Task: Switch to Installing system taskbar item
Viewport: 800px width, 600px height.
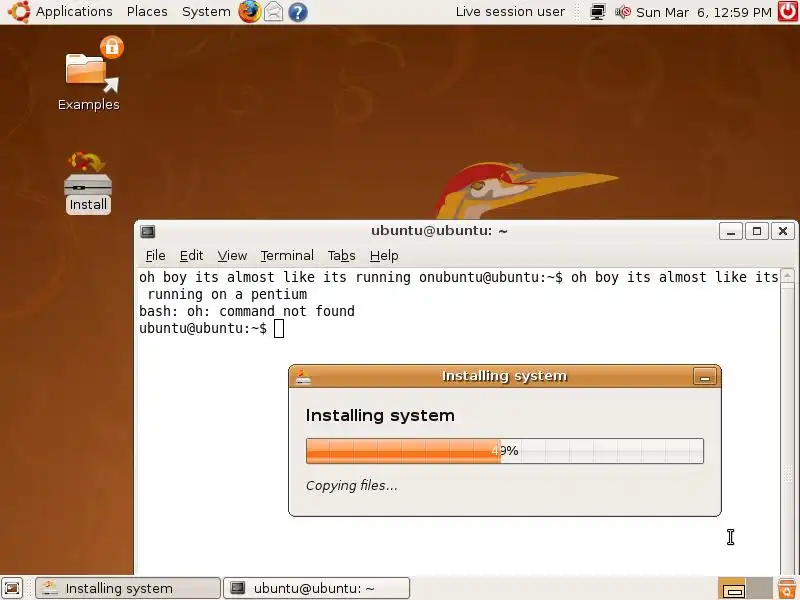Action: (128, 588)
